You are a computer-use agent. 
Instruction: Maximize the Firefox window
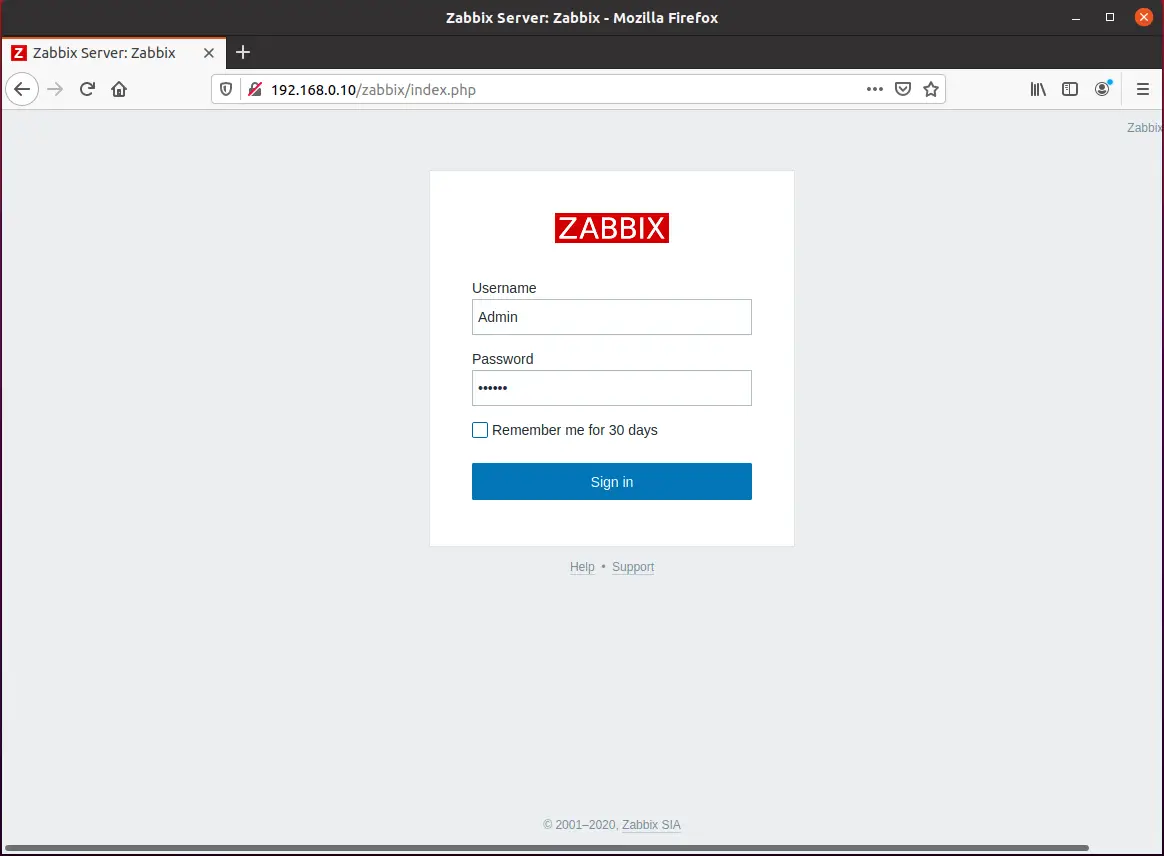(1110, 18)
